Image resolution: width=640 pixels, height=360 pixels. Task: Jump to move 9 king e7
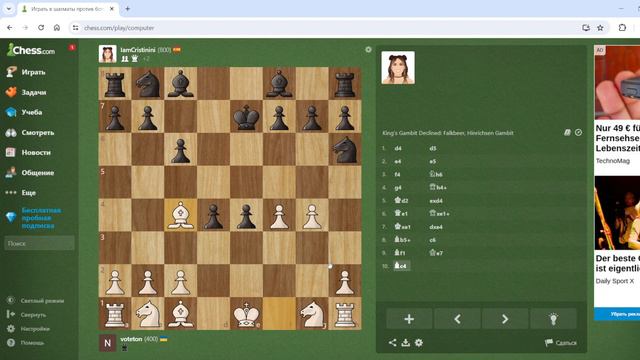[x=436, y=253]
